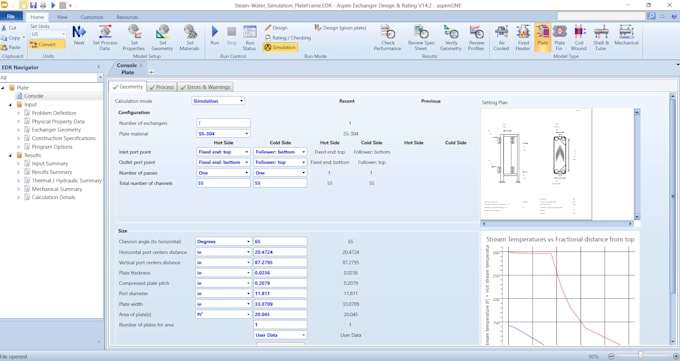Open the Set Units US dropdown
Screen dimensions: 680x361
tap(48, 34)
